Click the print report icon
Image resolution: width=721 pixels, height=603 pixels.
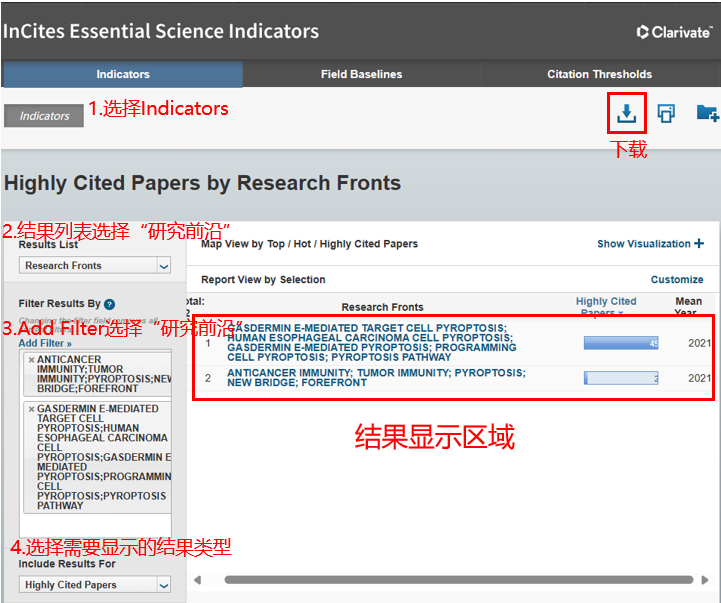tap(666, 113)
